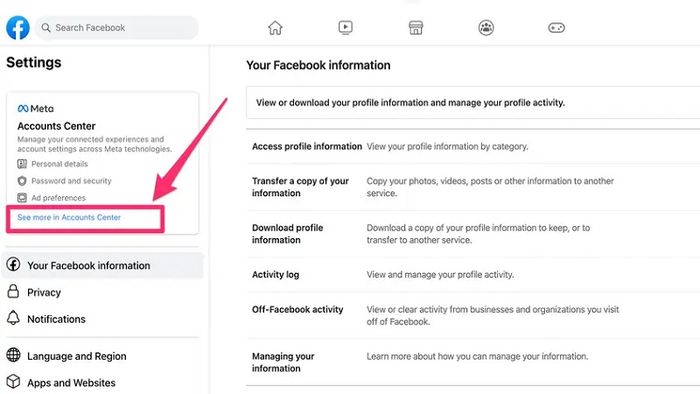Viewport: 700px width, 394px height.
Task: Select Your Facebook information menu item
Action: click(x=102, y=265)
